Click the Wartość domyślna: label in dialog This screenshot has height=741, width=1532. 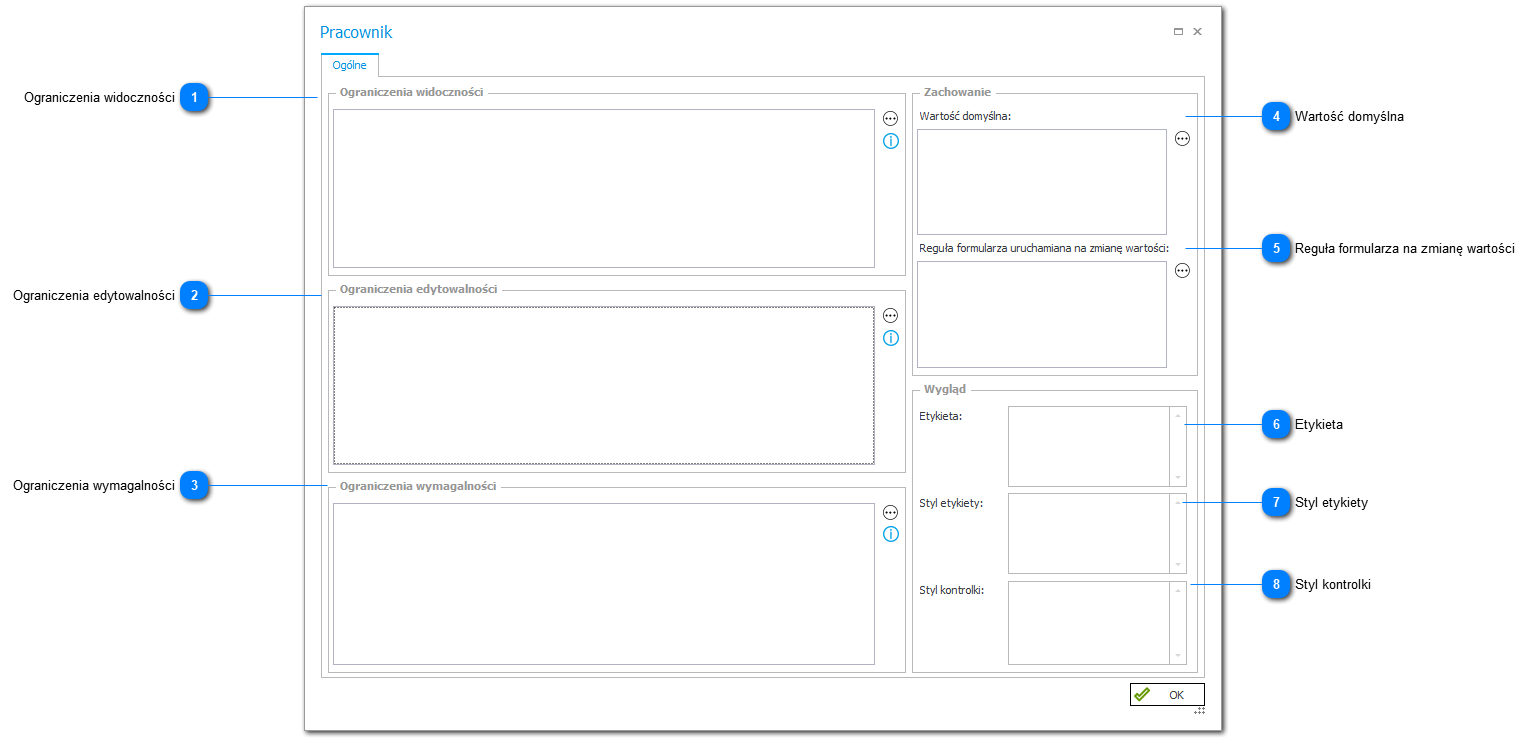(965, 116)
